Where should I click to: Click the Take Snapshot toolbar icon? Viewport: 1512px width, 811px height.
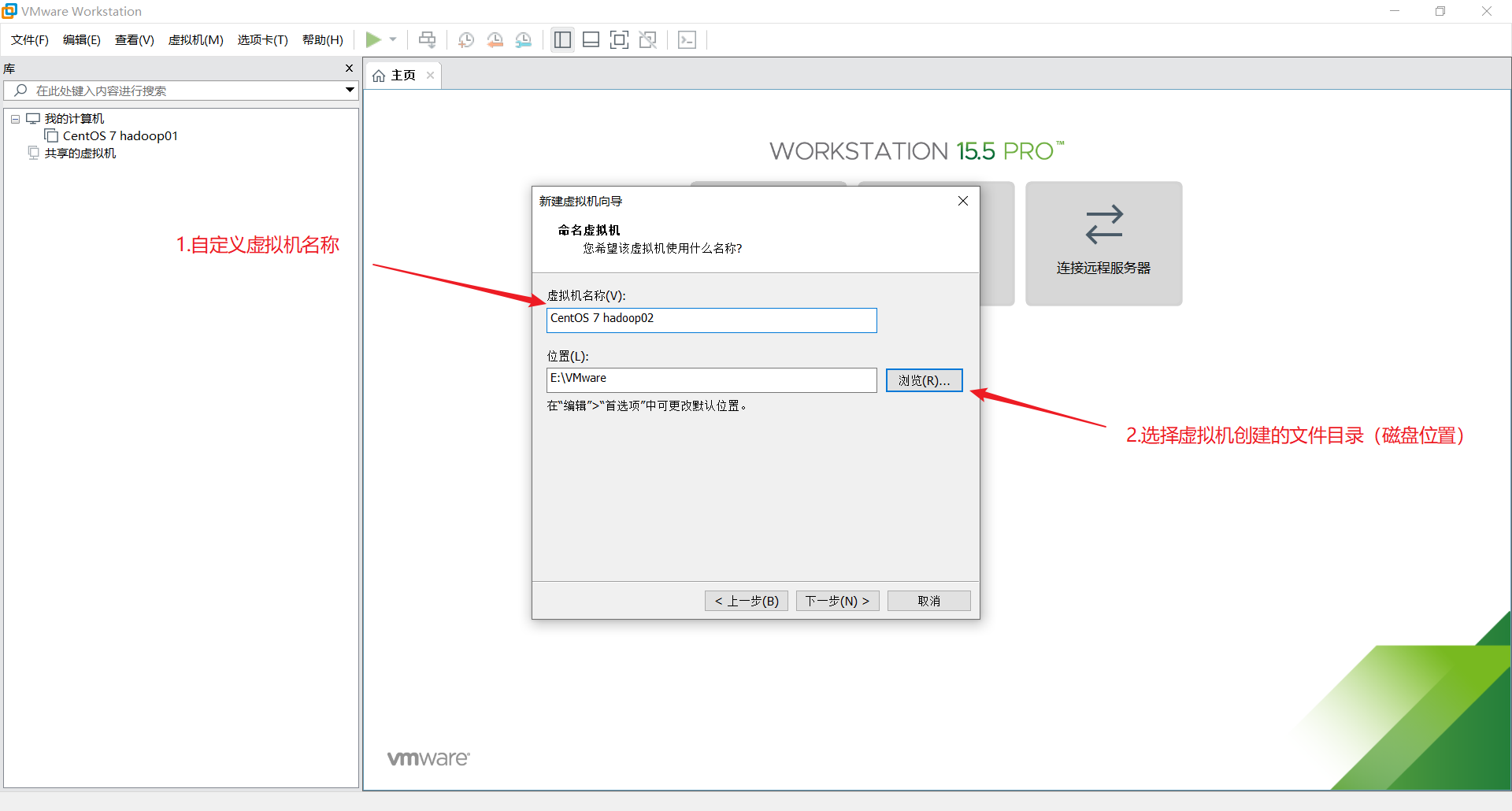click(466, 39)
